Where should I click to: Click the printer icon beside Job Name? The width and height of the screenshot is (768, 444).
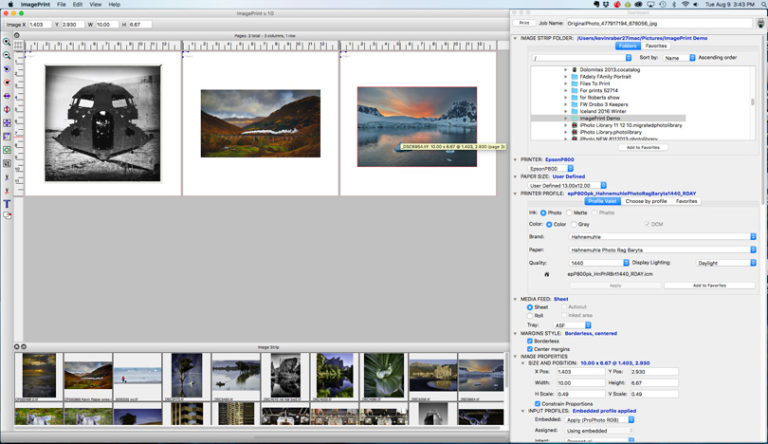tap(760, 23)
